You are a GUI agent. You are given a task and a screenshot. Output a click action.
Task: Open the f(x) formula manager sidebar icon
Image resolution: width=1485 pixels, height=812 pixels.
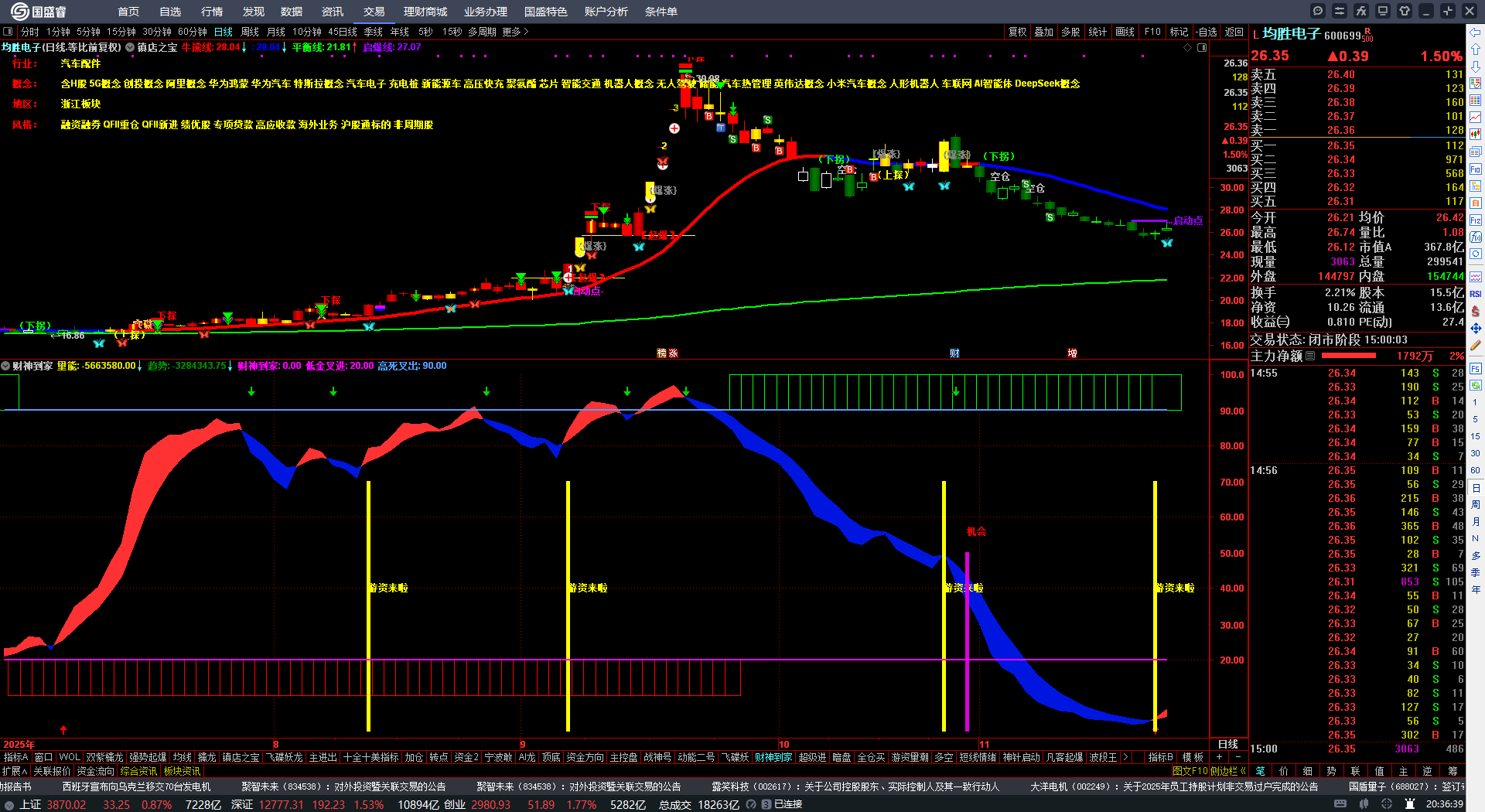pyautogui.click(x=1476, y=237)
